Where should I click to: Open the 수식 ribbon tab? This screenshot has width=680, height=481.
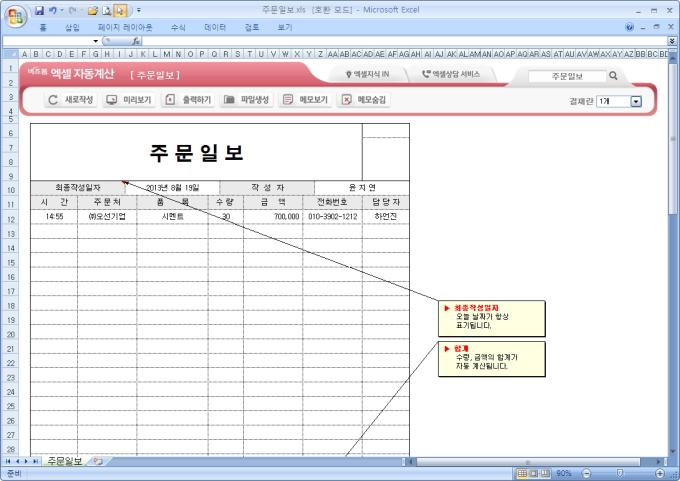[178, 27]
